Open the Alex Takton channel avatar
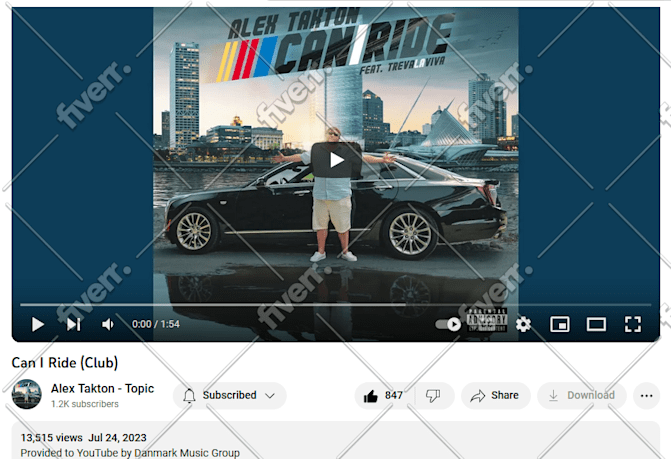Viewport: 671px width, 459px height. coord(27,394)
